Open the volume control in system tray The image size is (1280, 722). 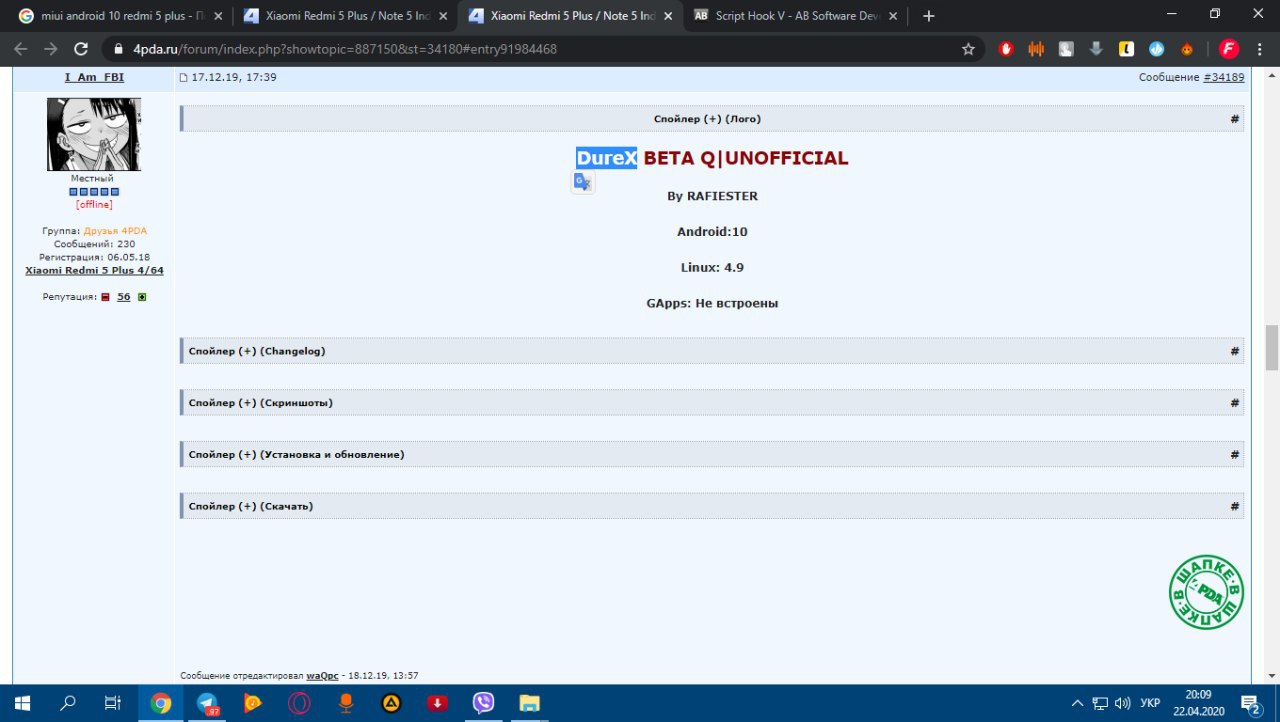(1122, 703)
